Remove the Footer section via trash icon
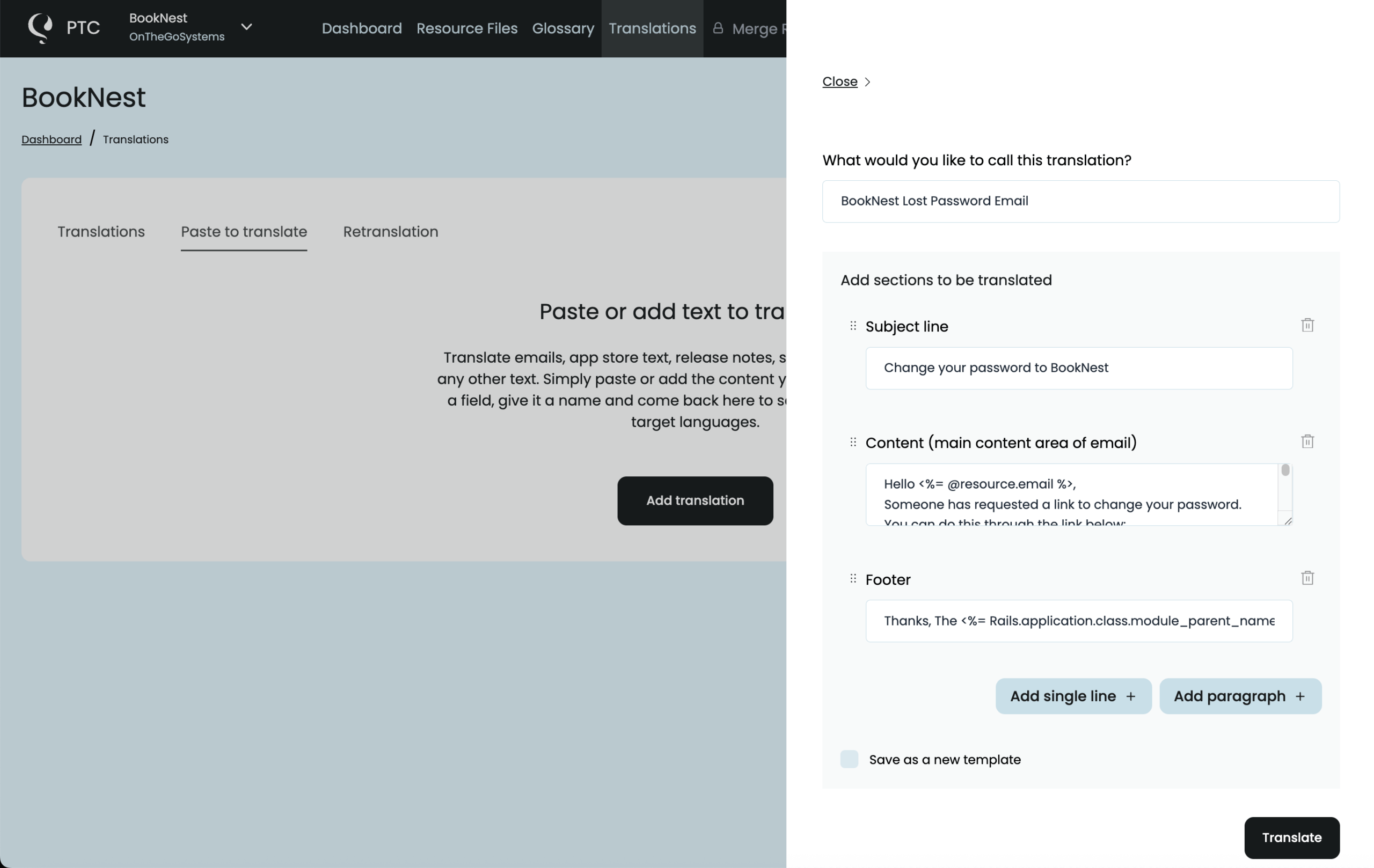This screenshot has width=1374, height=868. pyautogui.click(x=1307, y=578)
